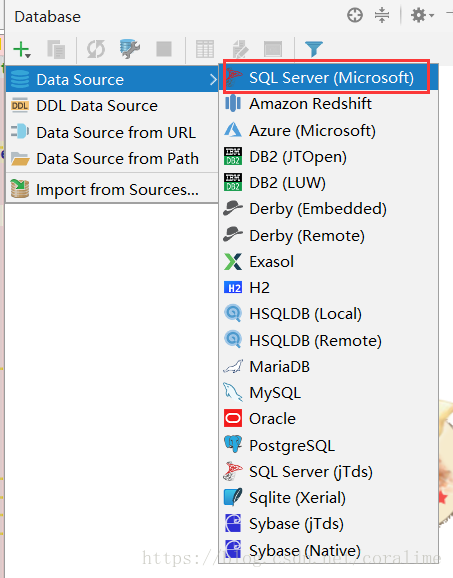The image size is (453, 578).
Task: Click the blue Filter funnel icon
Action: point(314,49)
